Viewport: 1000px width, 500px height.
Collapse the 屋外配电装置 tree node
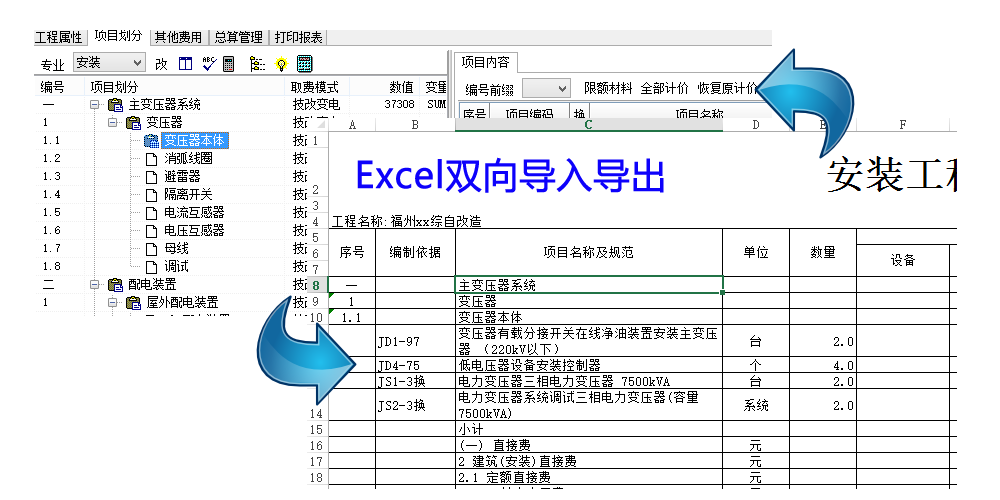[x=113, y=302]
